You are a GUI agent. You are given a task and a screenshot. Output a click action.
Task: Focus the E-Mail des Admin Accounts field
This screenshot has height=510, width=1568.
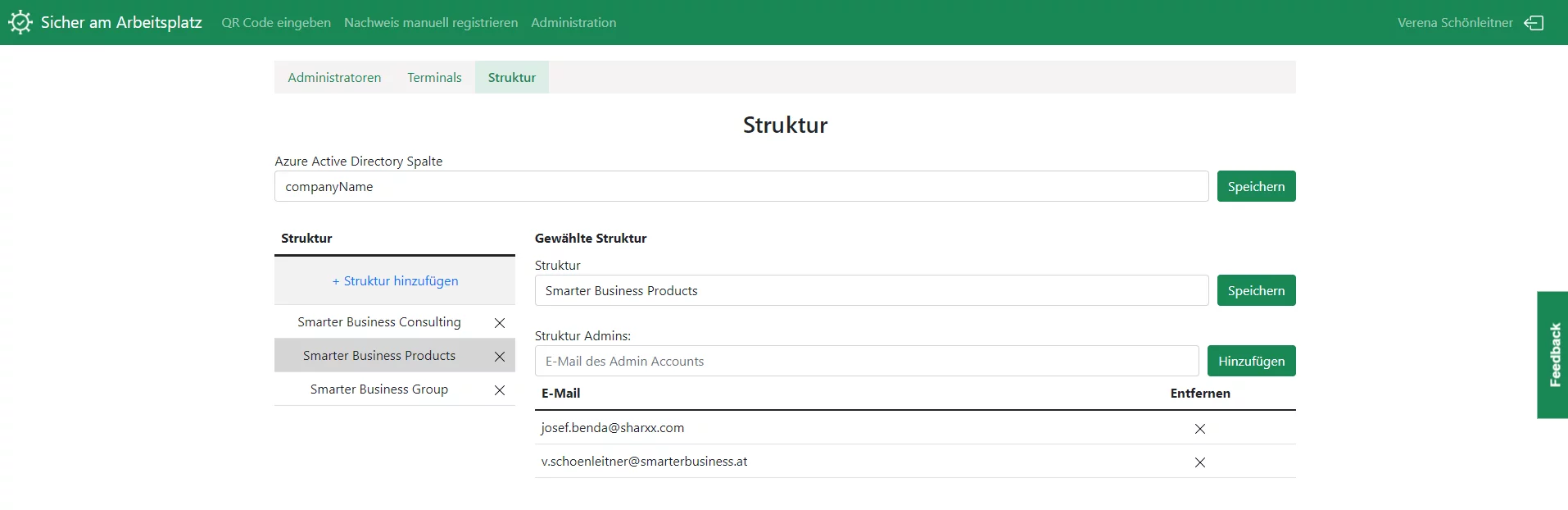click(x=867, y=361)
